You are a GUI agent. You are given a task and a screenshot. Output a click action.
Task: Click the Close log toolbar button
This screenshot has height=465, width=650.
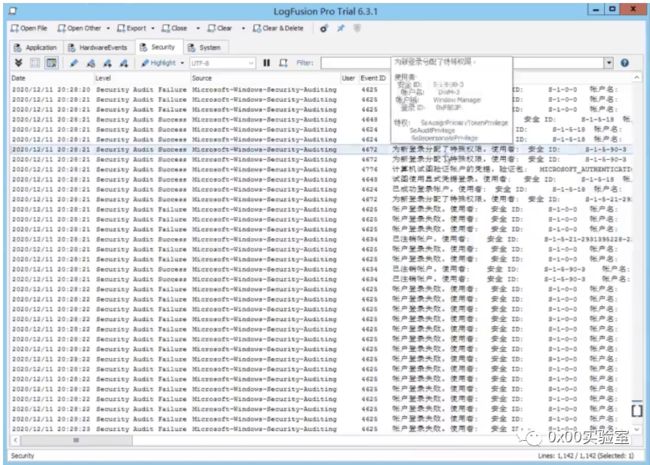click(174, 28)
